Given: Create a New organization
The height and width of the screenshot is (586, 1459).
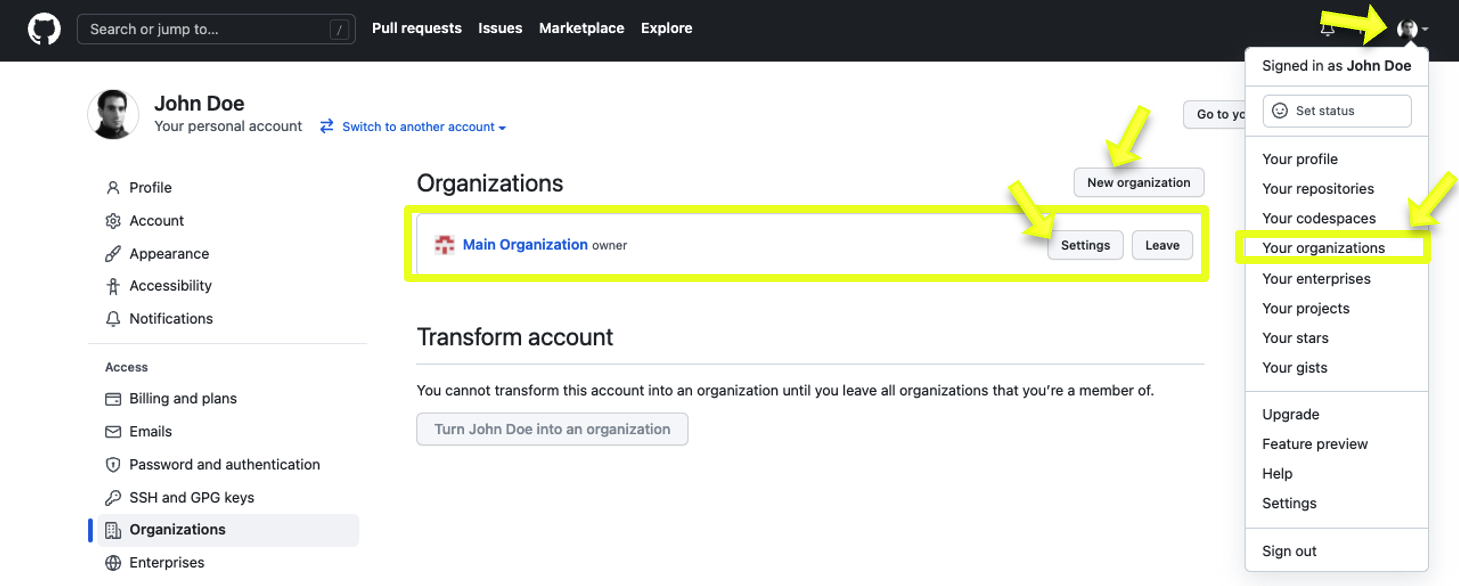Looking at the screenshot, I should (1139, 182).
